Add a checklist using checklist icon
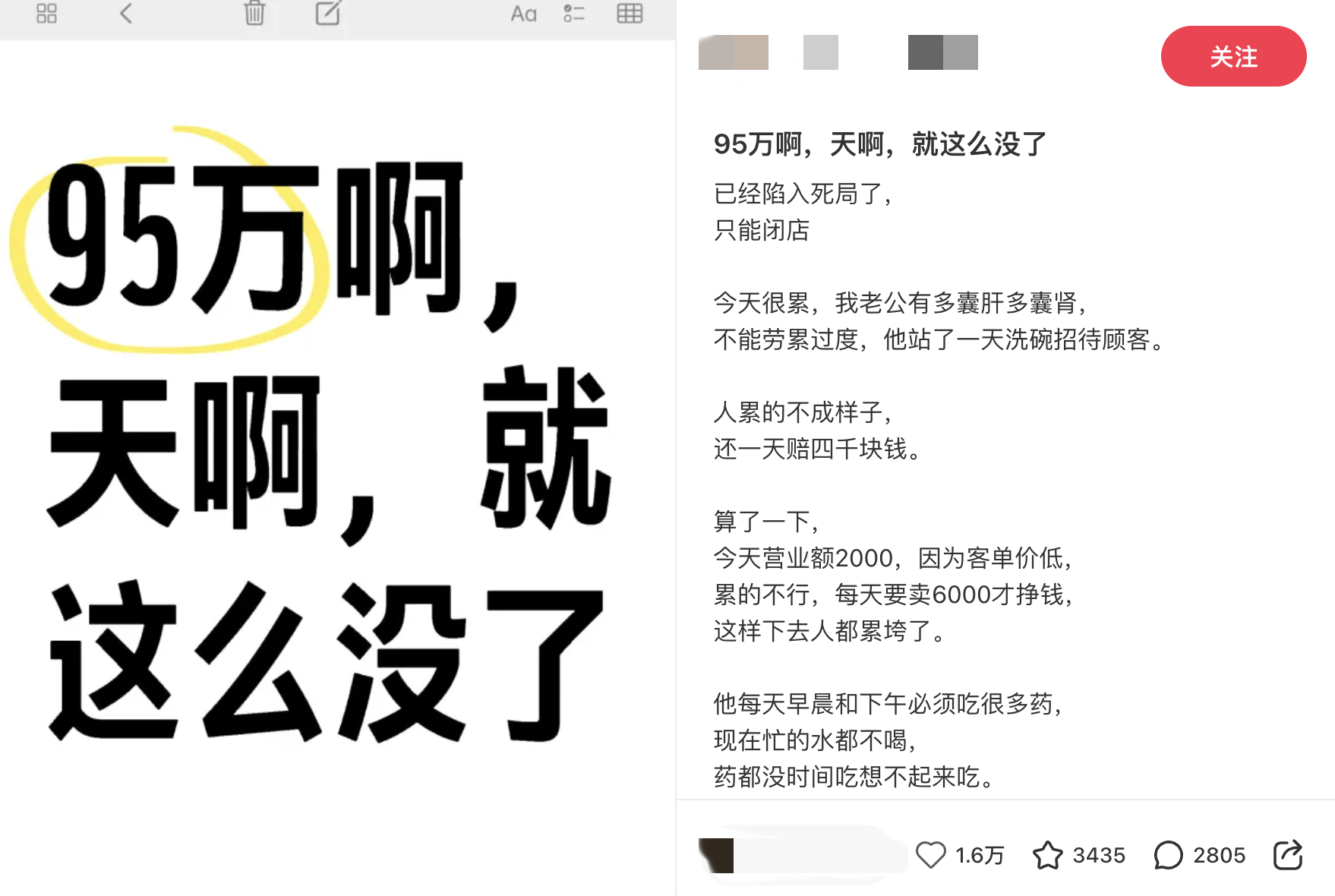1335x896 pixels. tap(574, 13)
